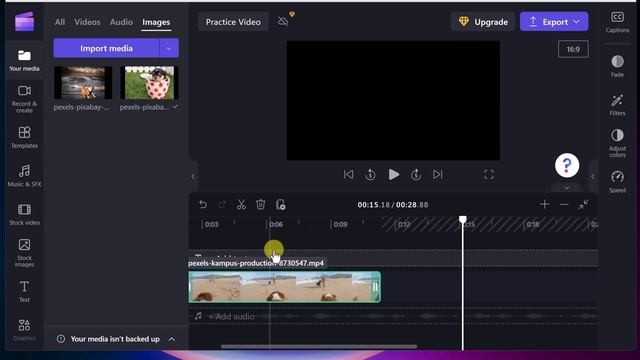Select the beach video clip on timeline
The image size is (640, 360).
click(x=284, y=287)
